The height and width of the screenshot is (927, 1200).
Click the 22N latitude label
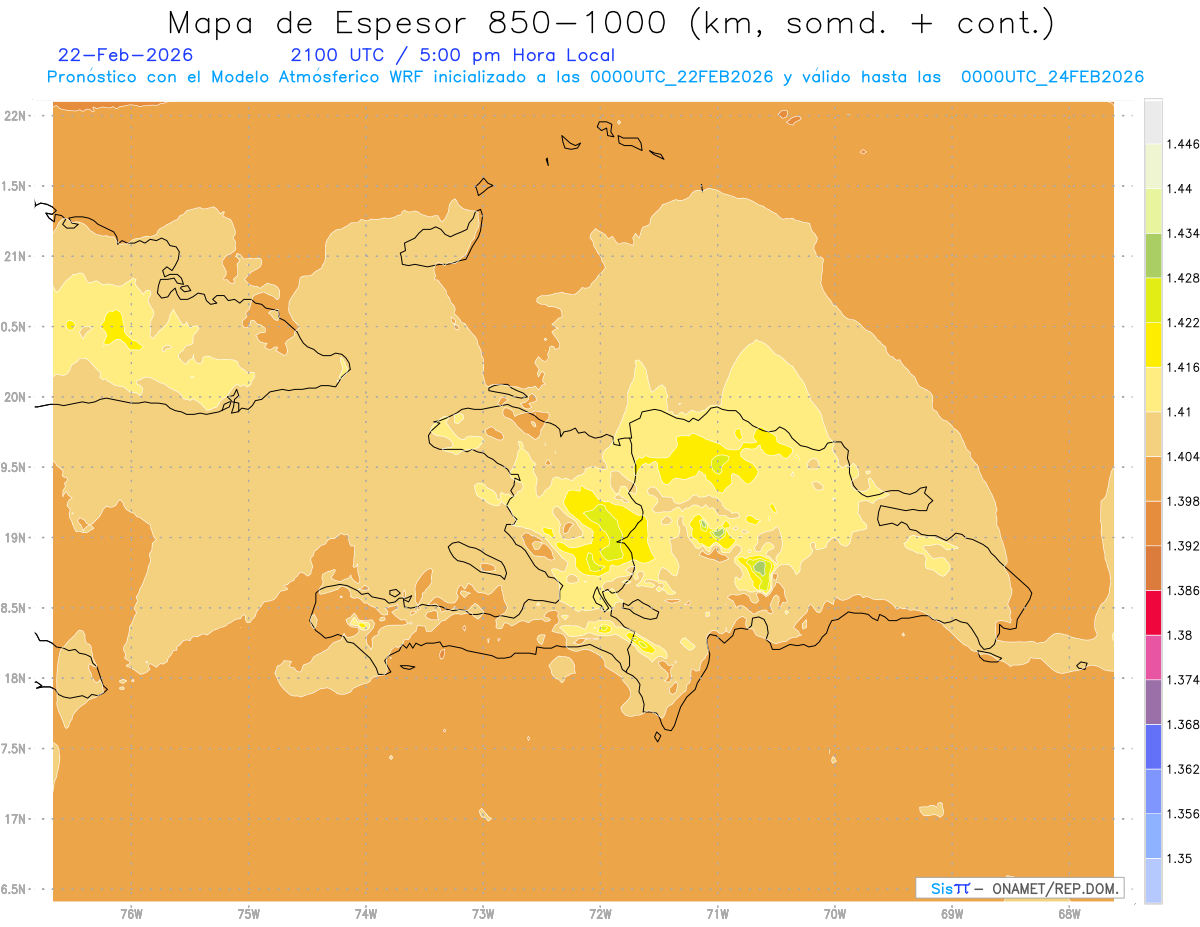pos(15,116)
